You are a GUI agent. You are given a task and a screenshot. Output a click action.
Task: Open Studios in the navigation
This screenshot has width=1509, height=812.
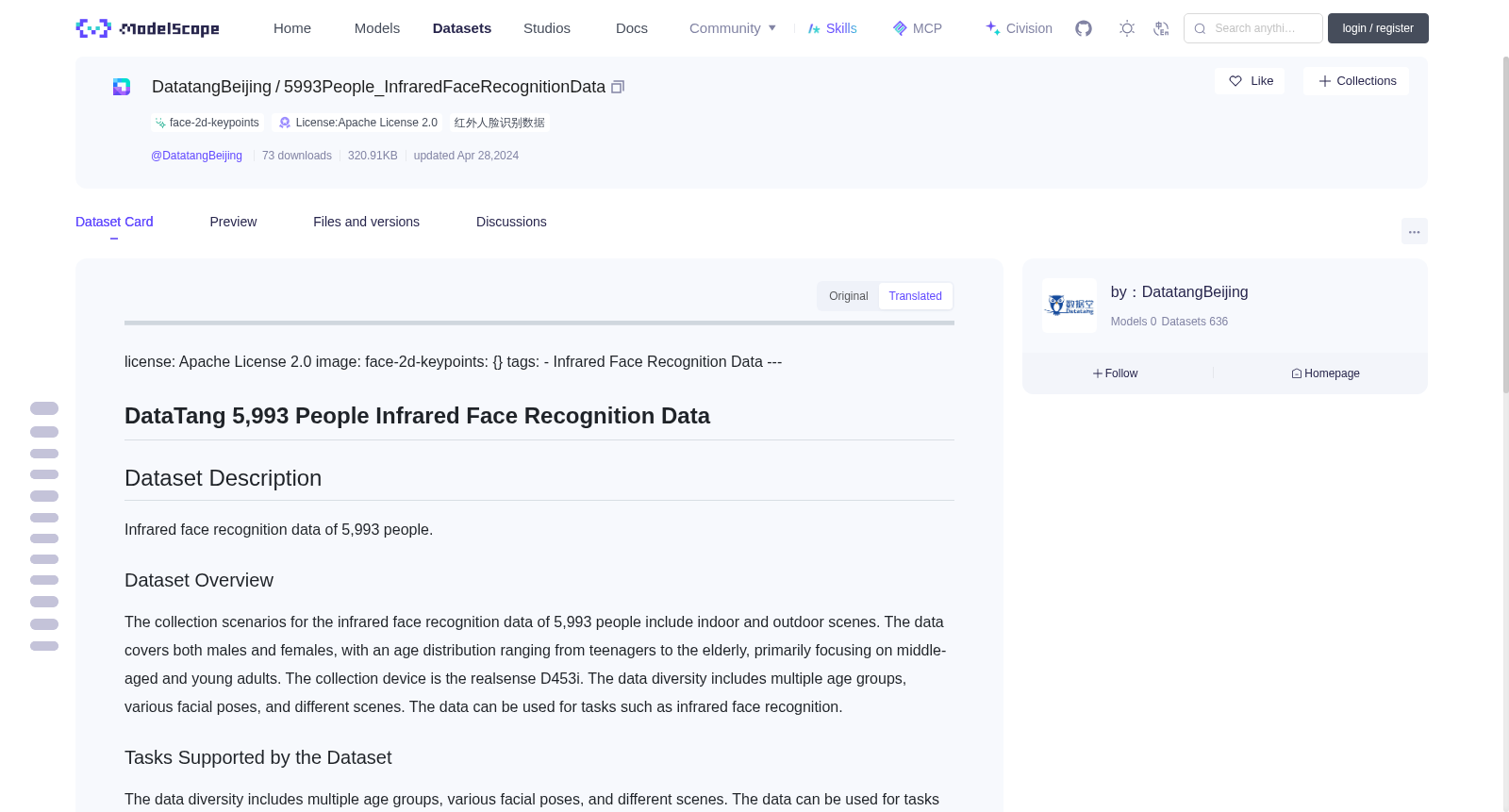(547, 28)
